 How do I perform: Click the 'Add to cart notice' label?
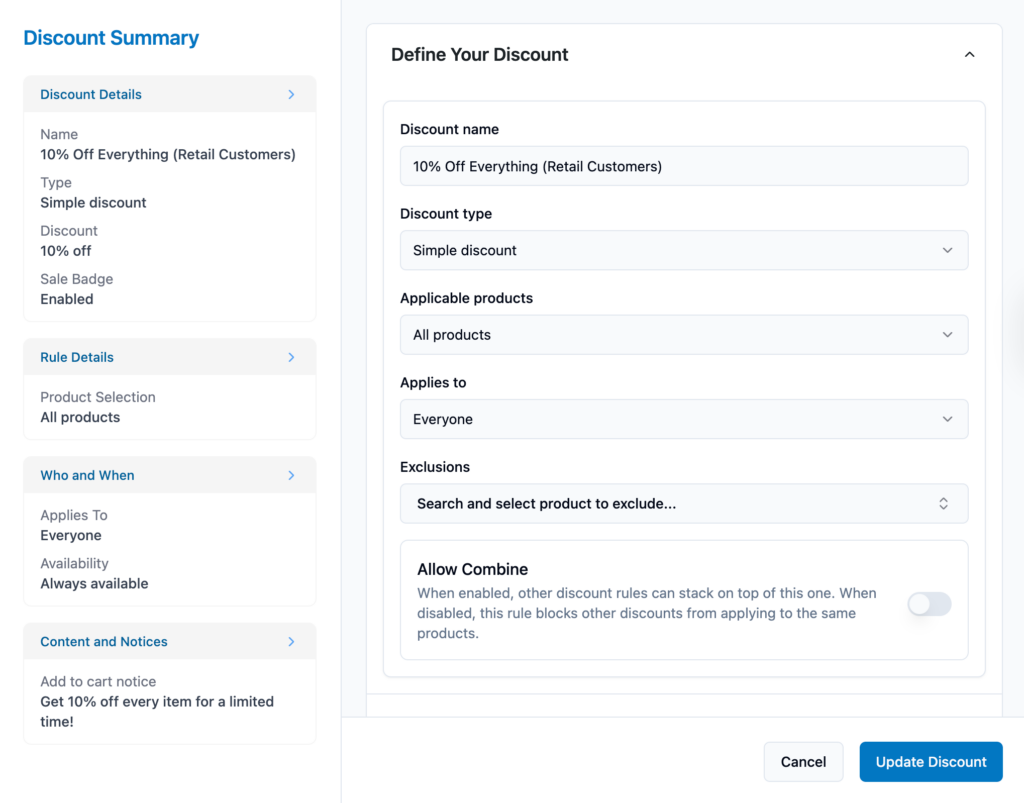tap(98, 682)
